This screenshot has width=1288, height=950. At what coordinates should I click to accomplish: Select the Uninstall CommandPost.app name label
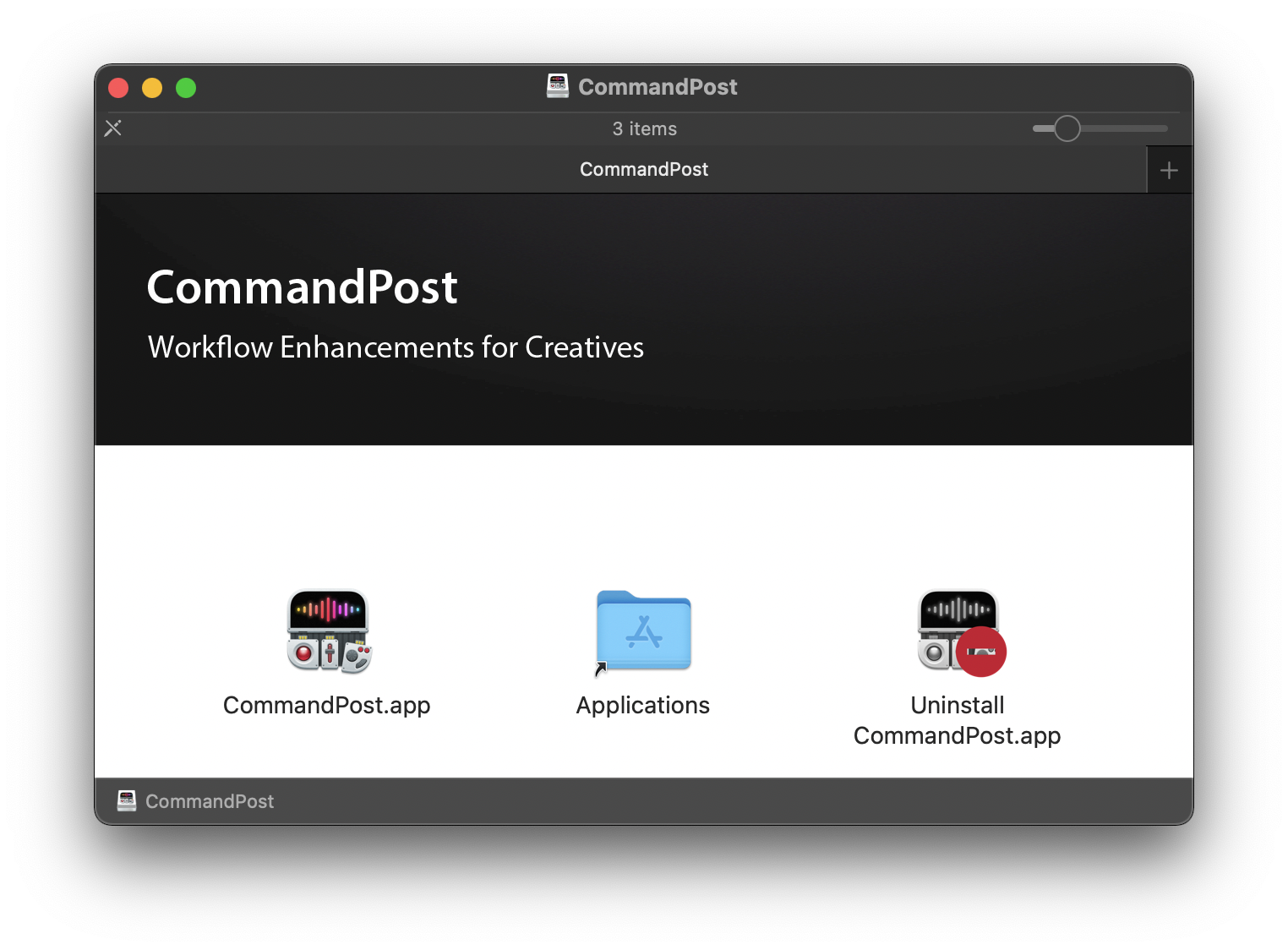(x=958, y=720)
